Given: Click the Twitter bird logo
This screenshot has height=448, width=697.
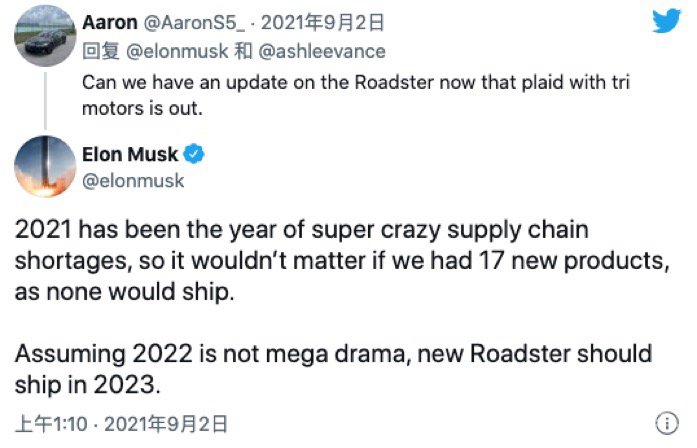Looking at the screenshot, I should pyautogui.click(x=666, y=20).
